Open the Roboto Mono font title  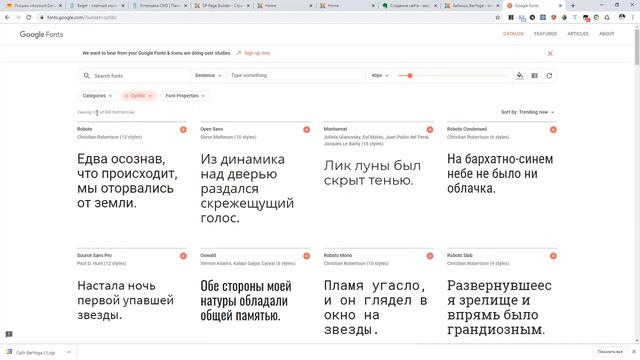click(x=338, y=256)
